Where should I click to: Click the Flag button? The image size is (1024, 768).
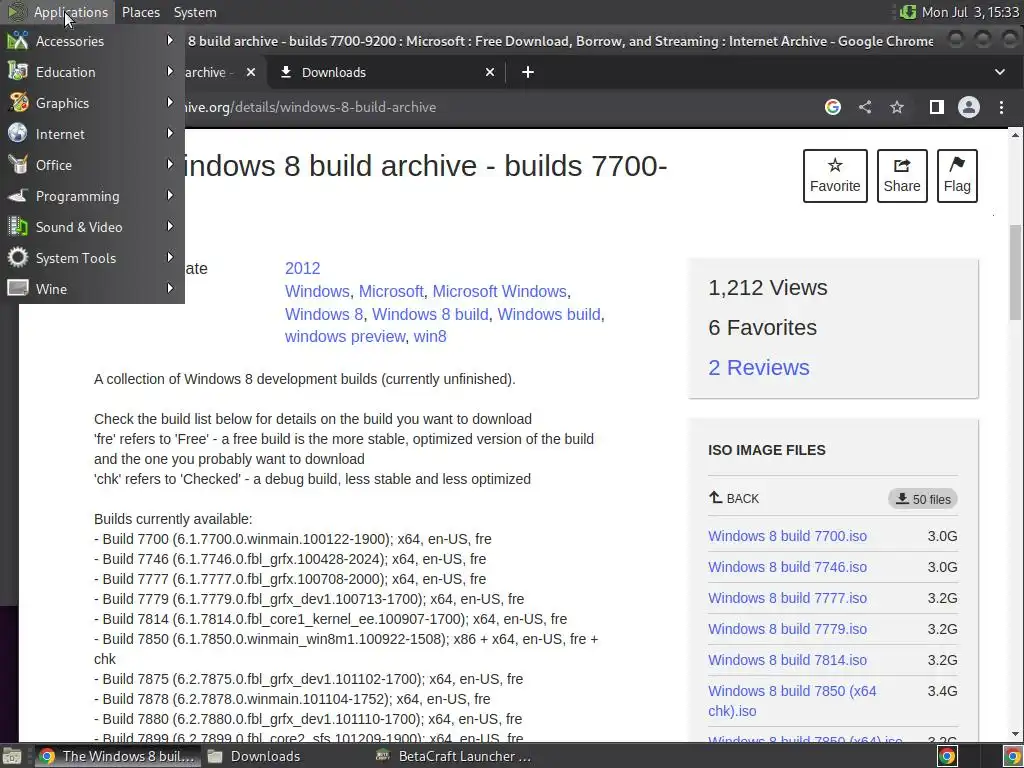tap(957, 176)
